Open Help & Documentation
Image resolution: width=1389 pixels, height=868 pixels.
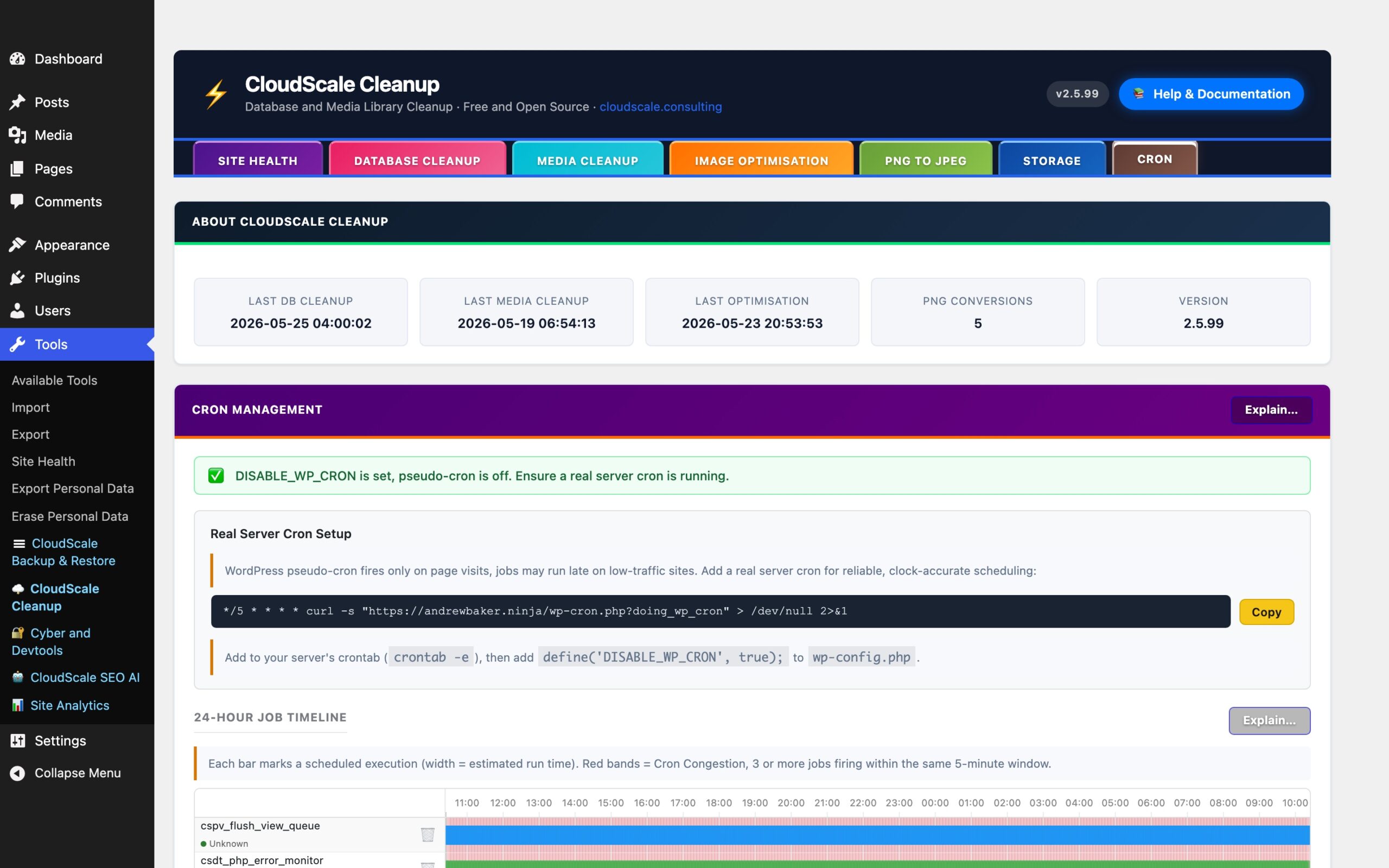click(1211, 94)
